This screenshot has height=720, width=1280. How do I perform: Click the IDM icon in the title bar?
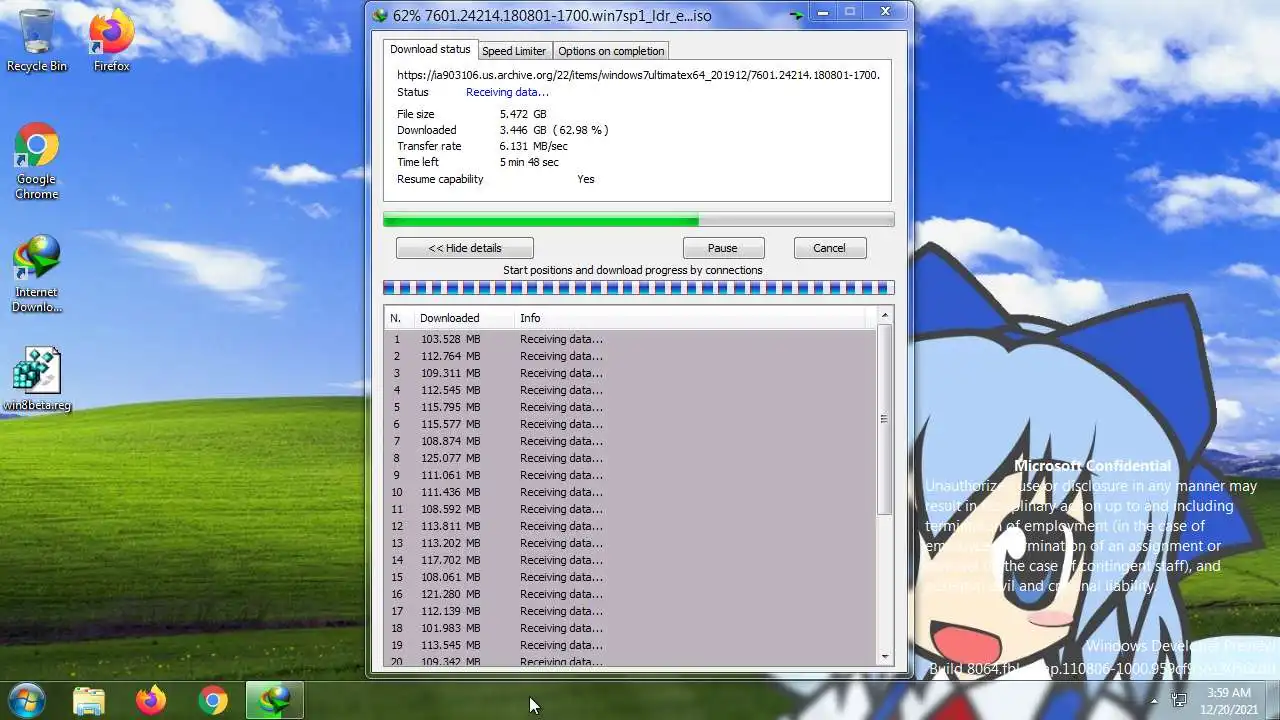click(380, 15)
